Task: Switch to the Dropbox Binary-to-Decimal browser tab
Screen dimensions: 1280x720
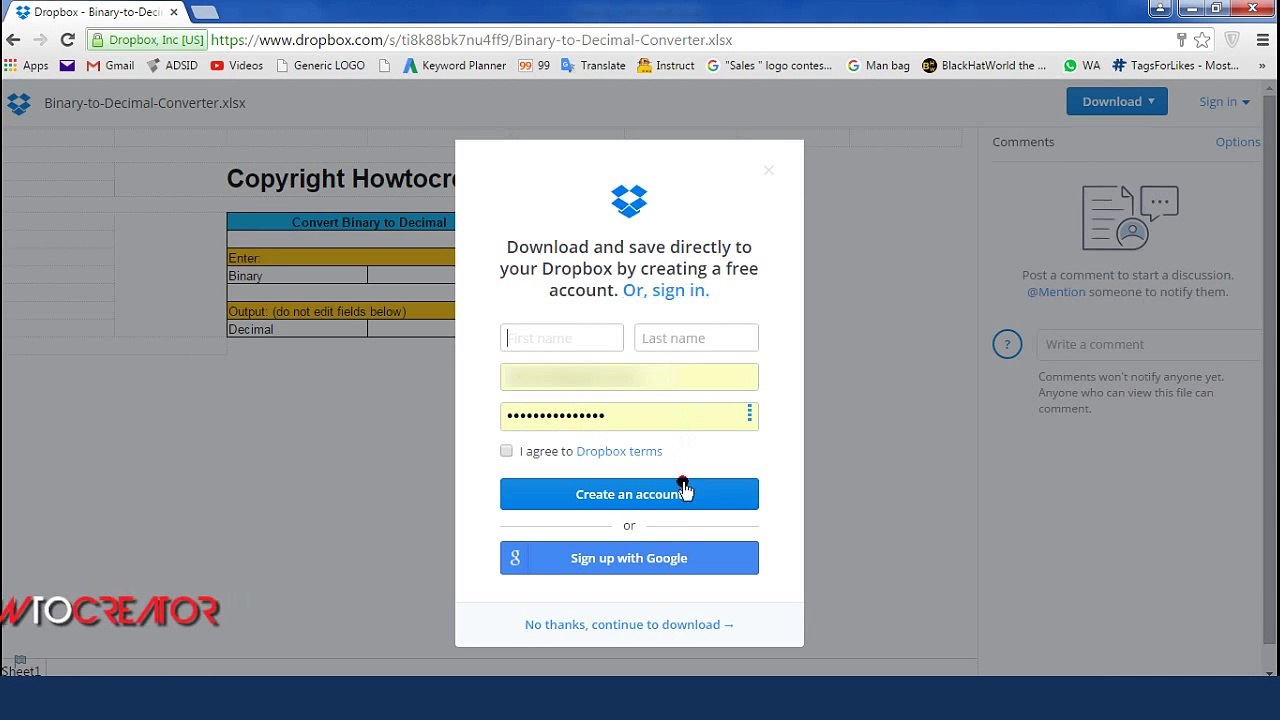Action: click(x=97, y=12)
